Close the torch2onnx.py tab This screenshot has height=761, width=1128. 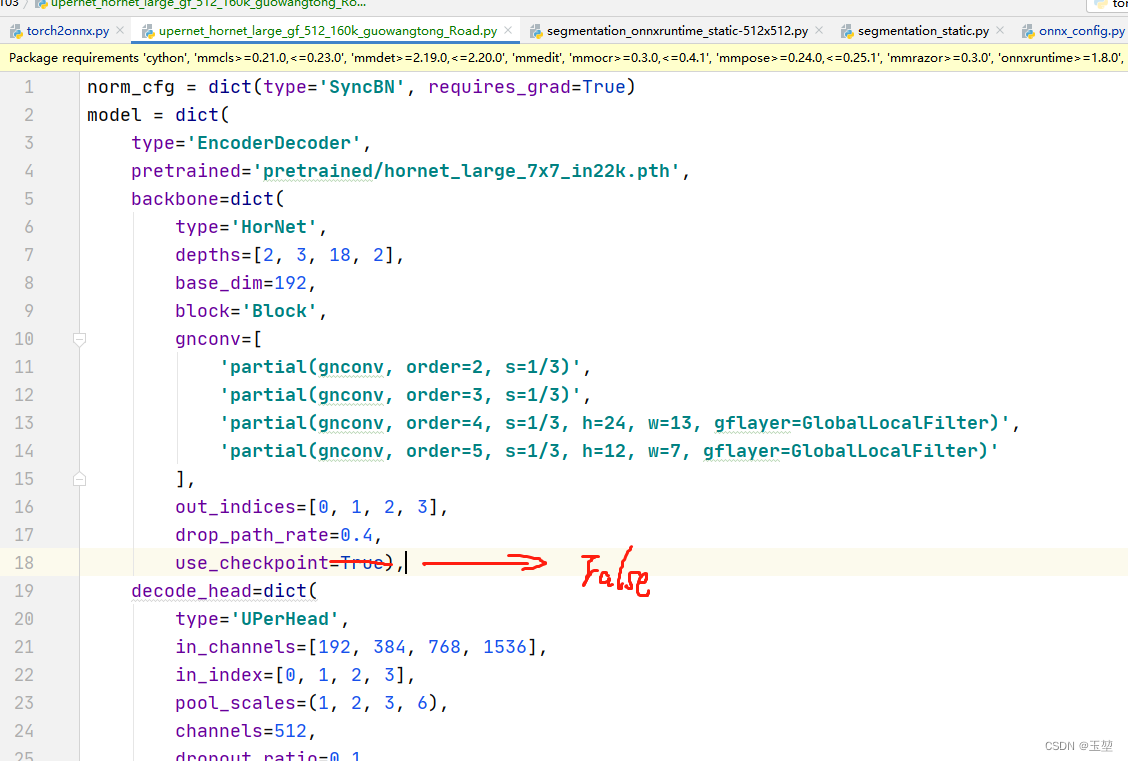click(x=120, y=30)
